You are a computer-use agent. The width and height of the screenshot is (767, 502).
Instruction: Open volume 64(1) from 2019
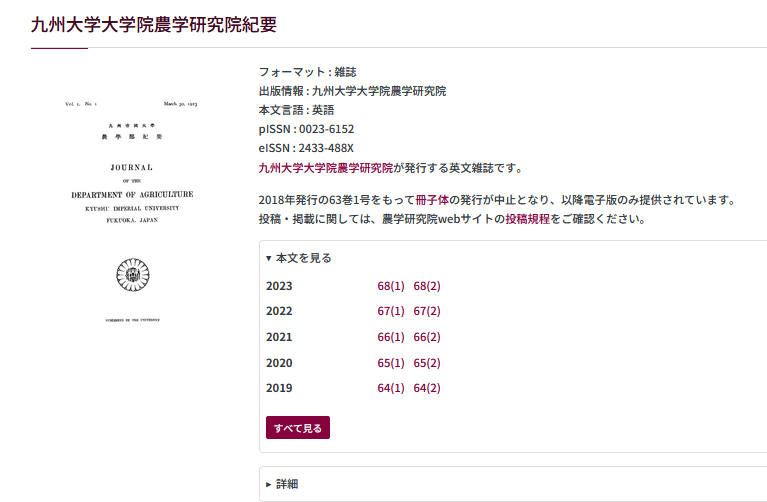[x=391, y=388]
